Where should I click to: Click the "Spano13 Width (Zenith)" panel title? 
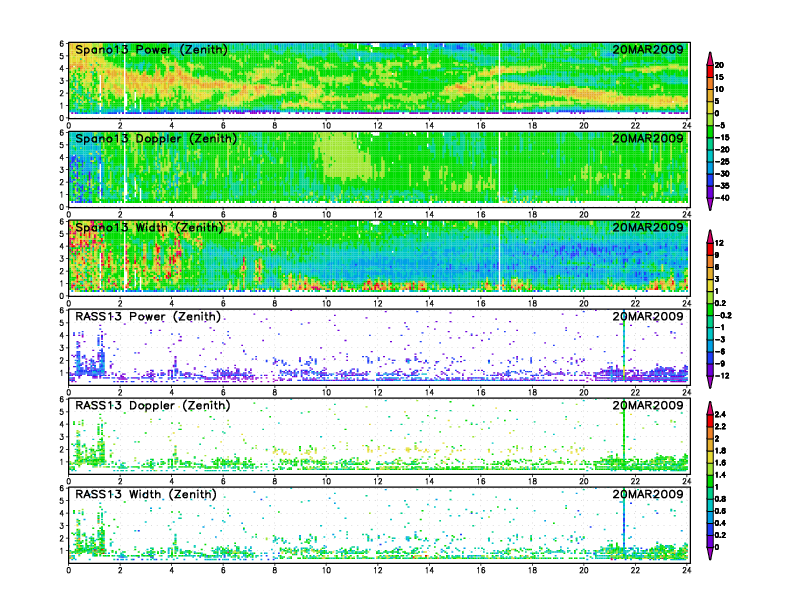(150, 228)
